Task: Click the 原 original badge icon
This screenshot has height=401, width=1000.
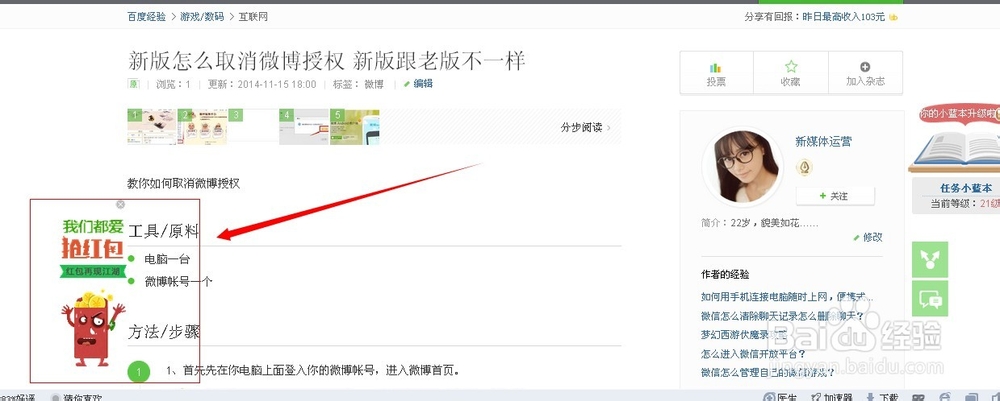Action: click(x=134, y=84)
